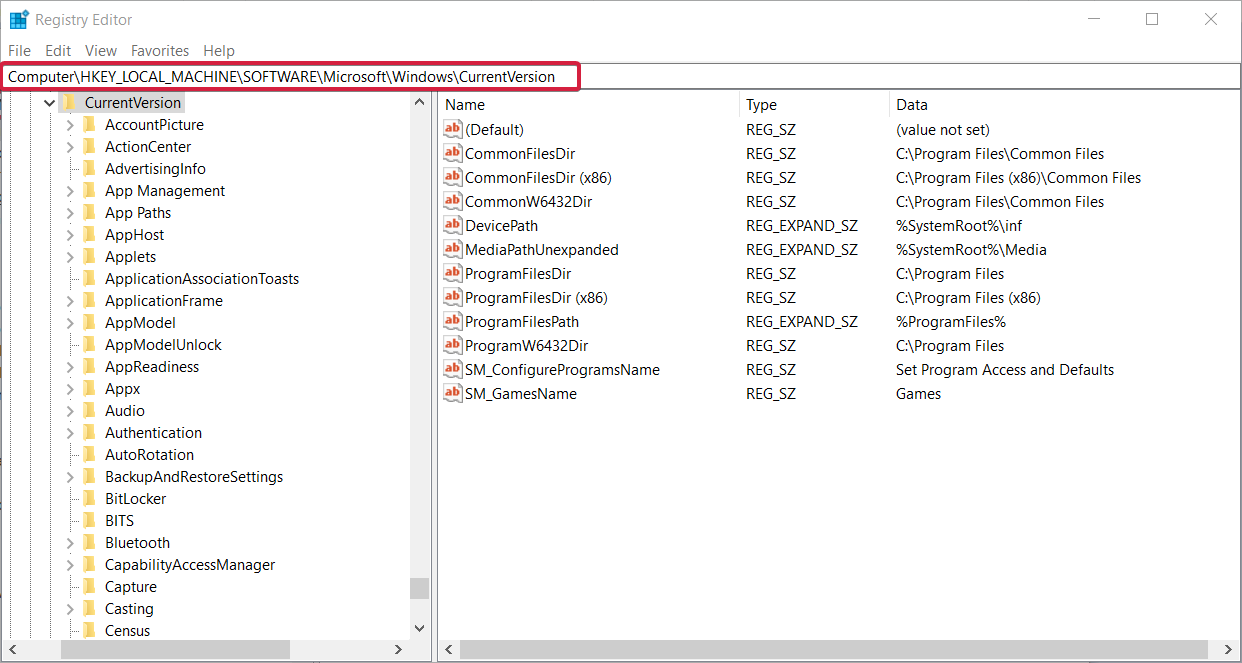
Task: Click the Capture folder icon
Action: [89, 586]
